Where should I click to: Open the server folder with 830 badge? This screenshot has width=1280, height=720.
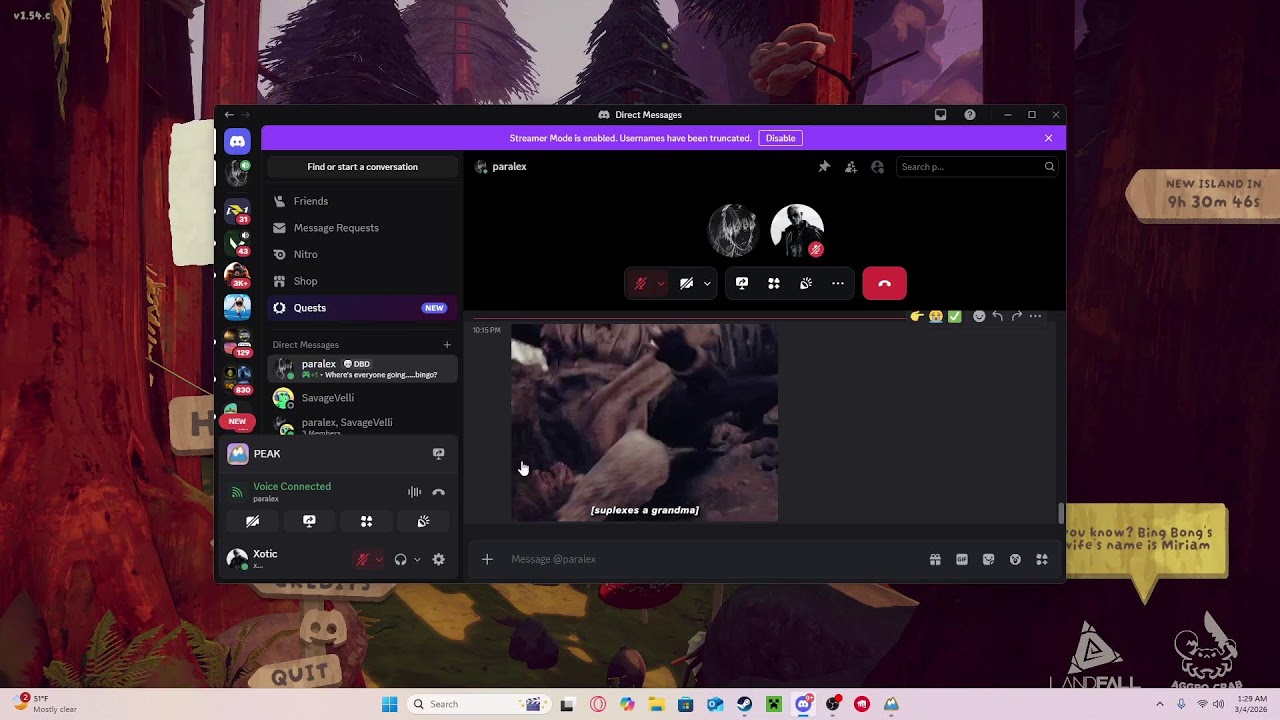click(x=237, y=378)
